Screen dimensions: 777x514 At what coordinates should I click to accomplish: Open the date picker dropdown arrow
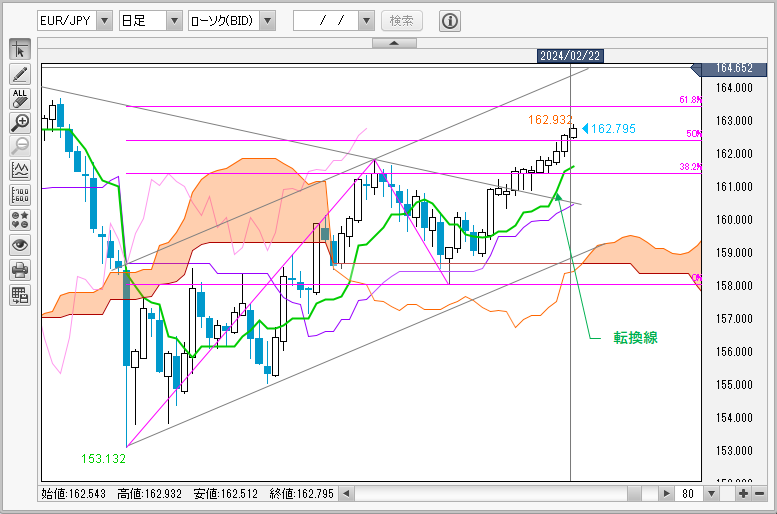366,21
